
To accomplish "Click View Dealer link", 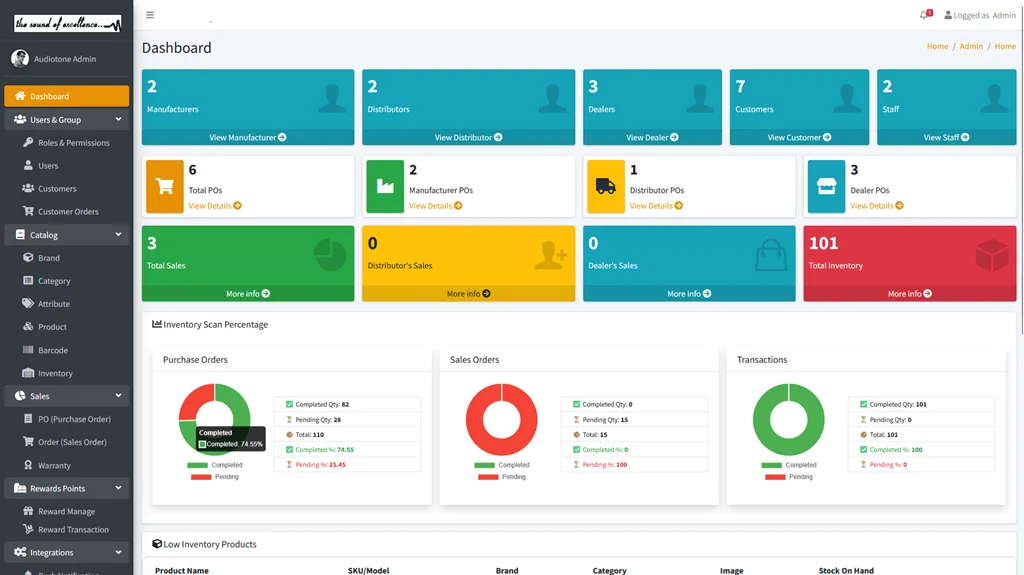I will [652, 137].
